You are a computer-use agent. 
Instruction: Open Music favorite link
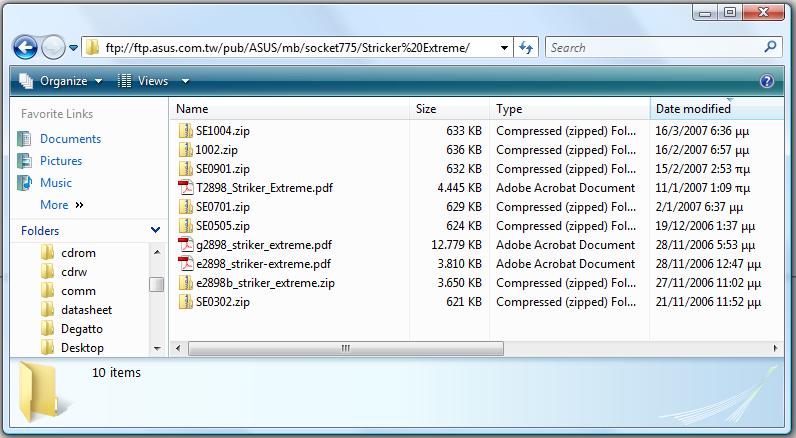(56, 183)
